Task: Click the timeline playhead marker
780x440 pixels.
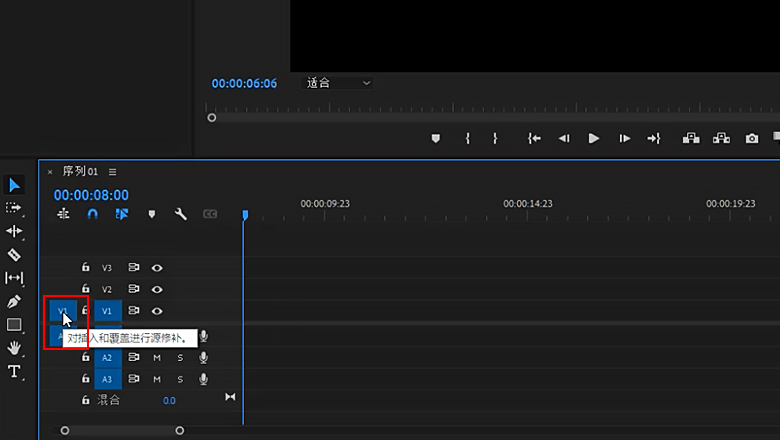Action: (x=244, y=215)
